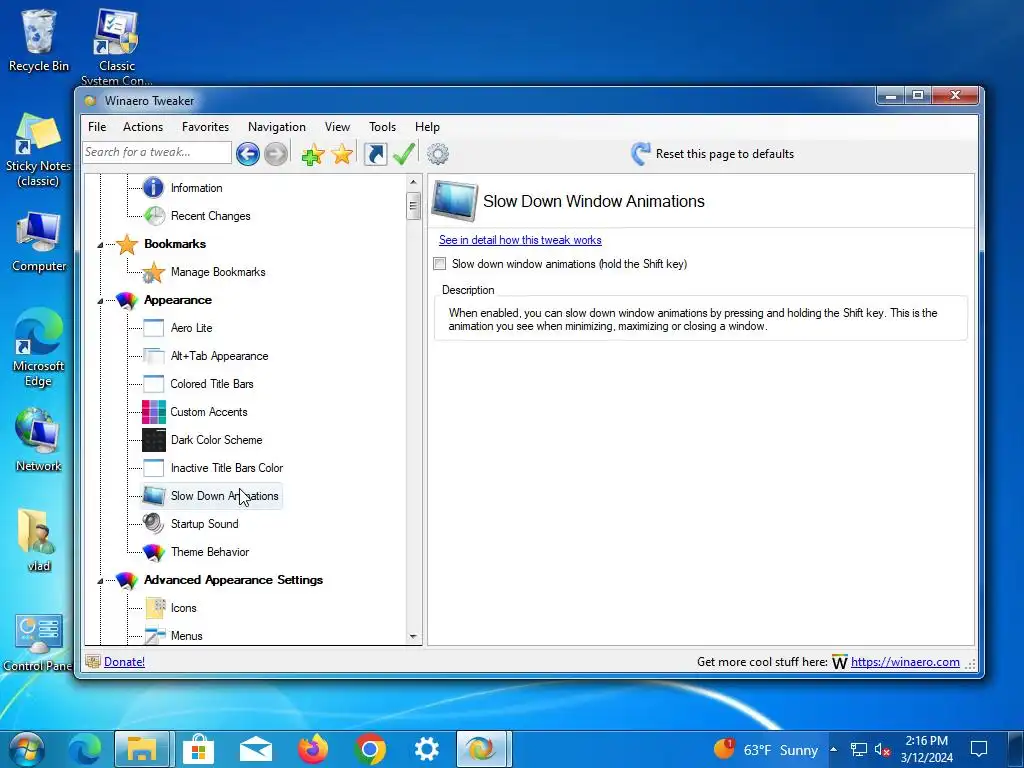
Task: Click the Donate icon in the status bar
Action: [x=93, y=662]
